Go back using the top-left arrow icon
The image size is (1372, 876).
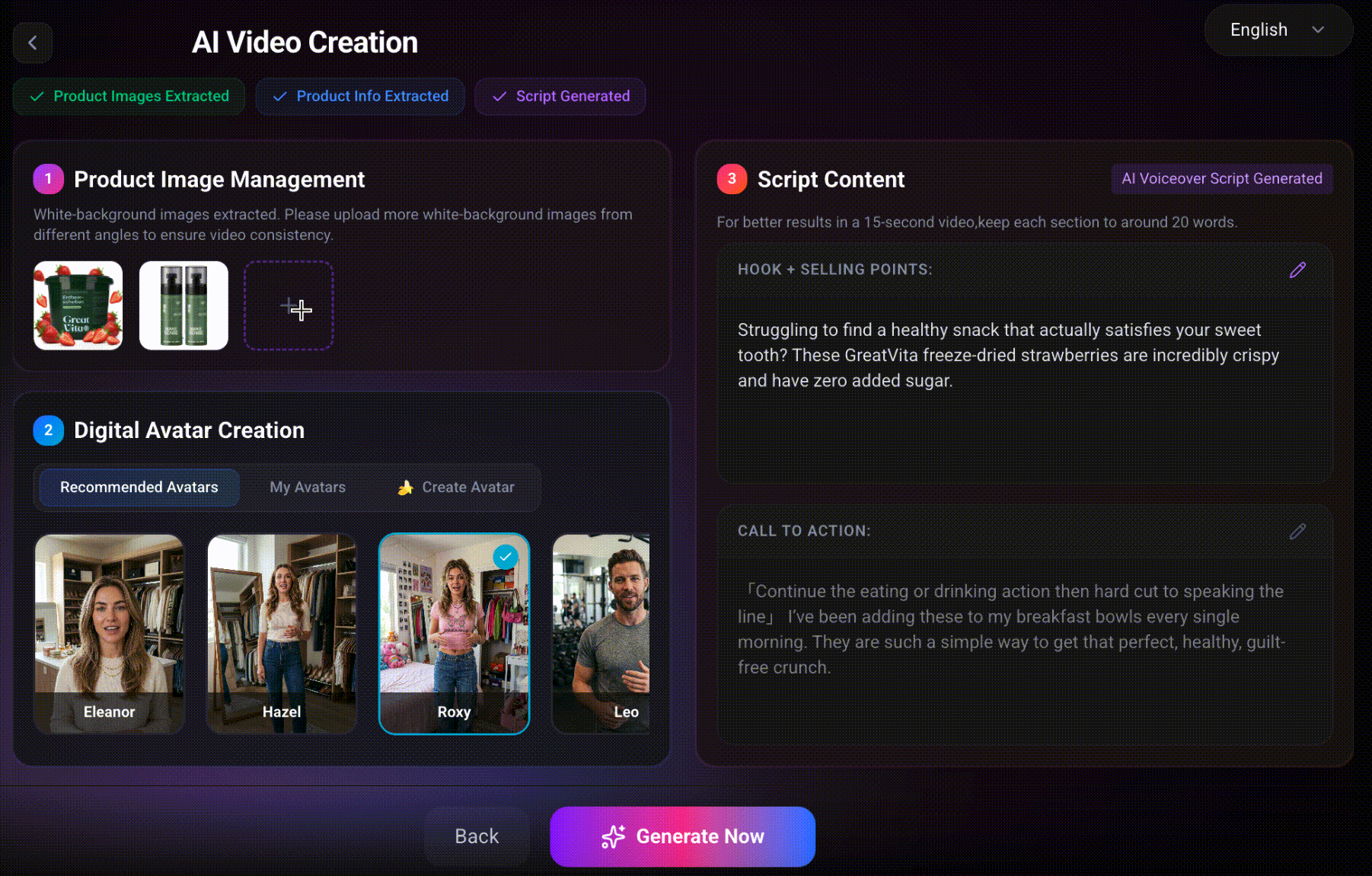click(x=33, y=43)
